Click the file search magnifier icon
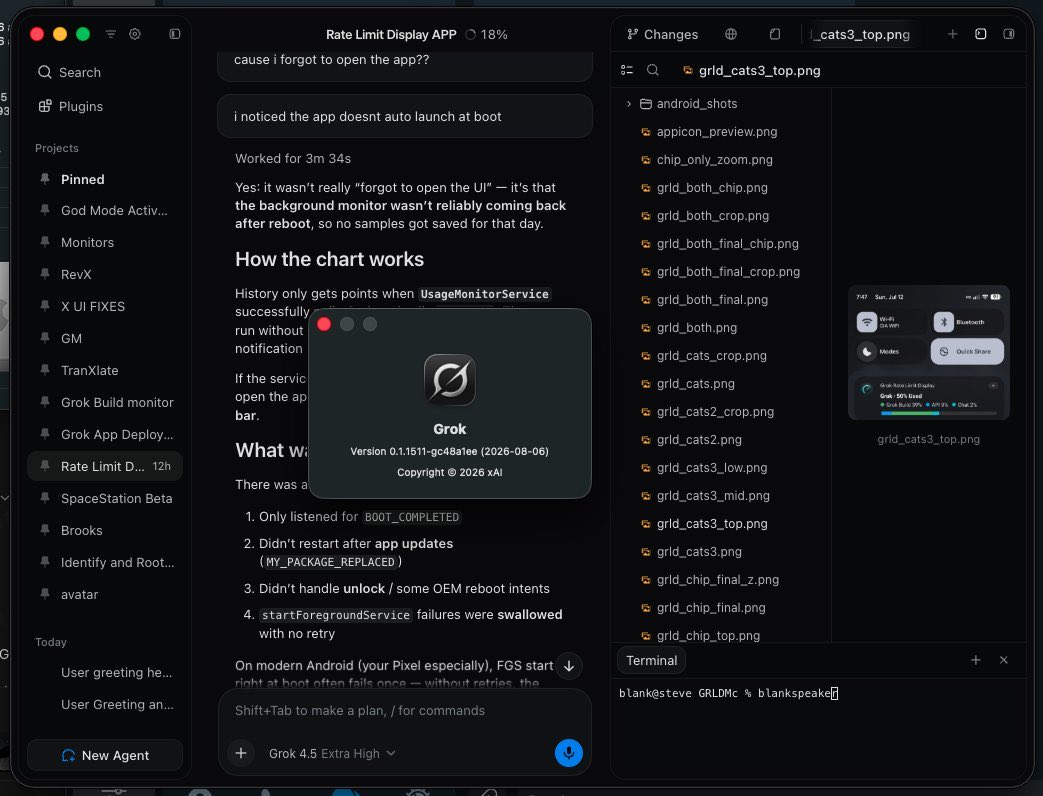 (x=653, y=70)
